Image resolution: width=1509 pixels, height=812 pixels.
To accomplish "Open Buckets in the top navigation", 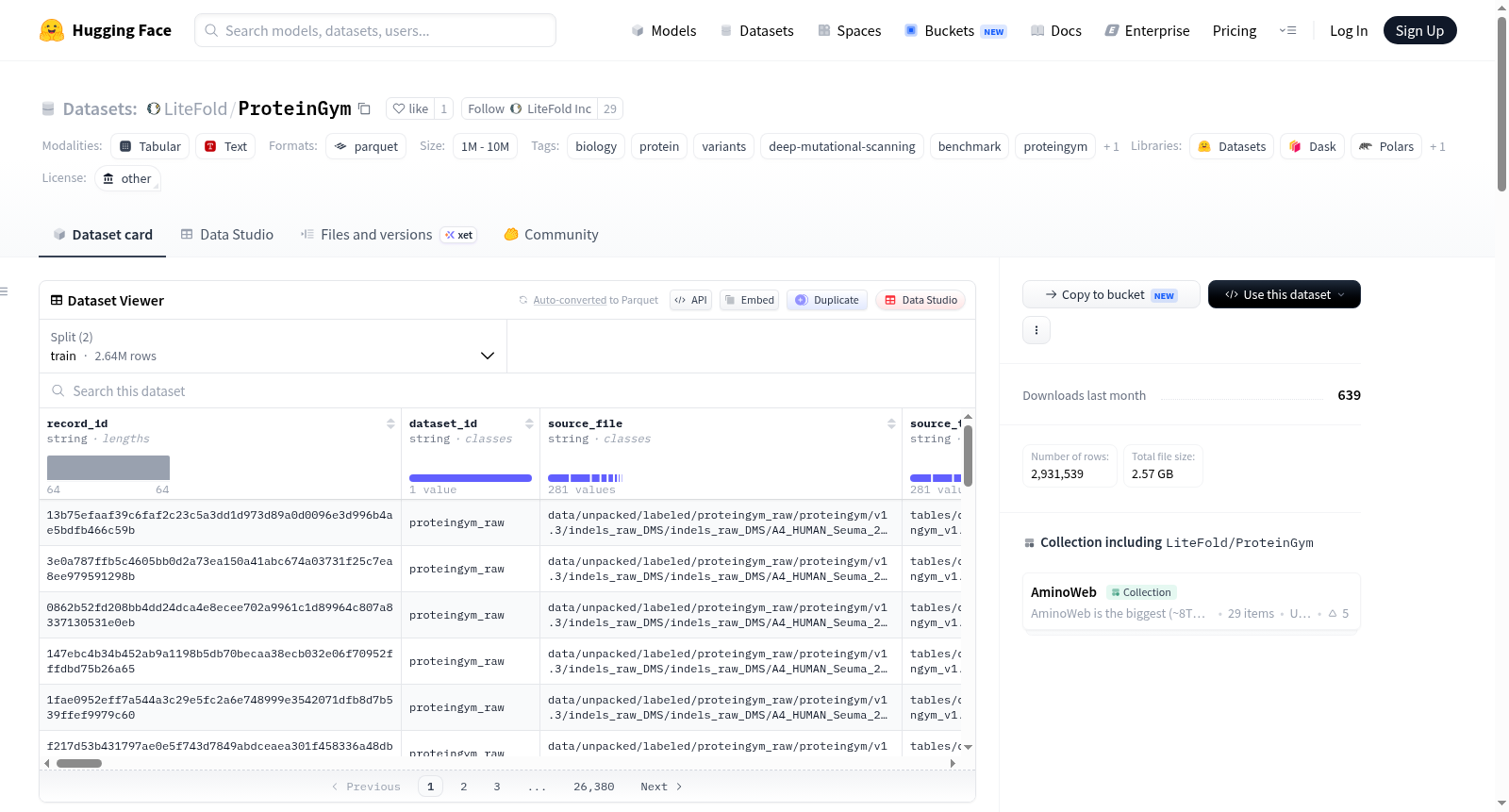I will coord(955,30).
